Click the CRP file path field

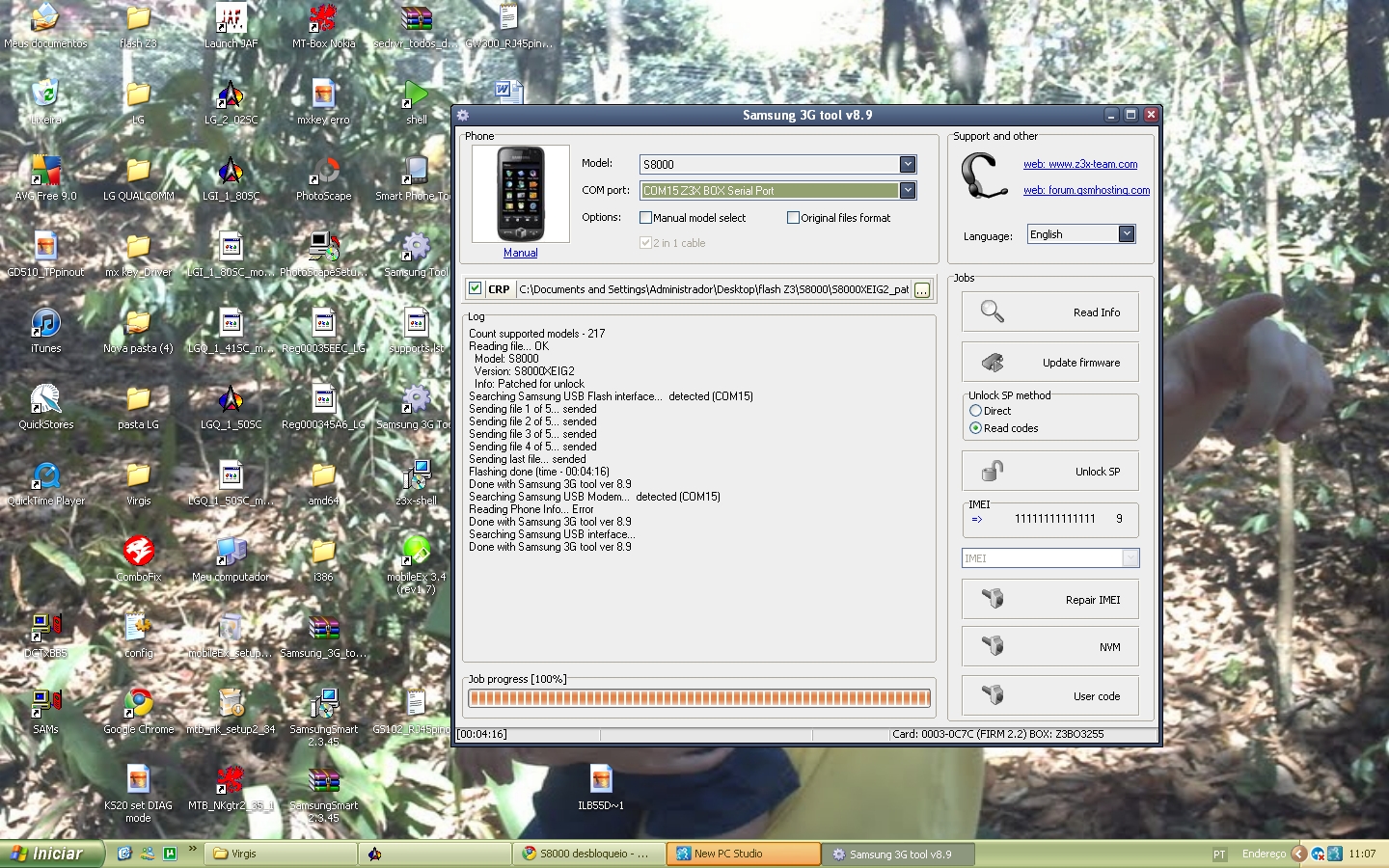click(714, 289)
